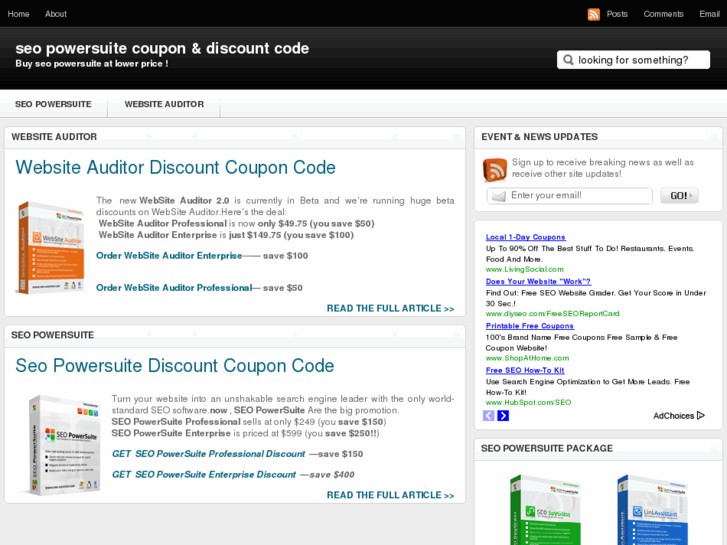Switch to the SEO POWERSUITE tab
This screenshot has width=727, height=545.
pos(53,104)
